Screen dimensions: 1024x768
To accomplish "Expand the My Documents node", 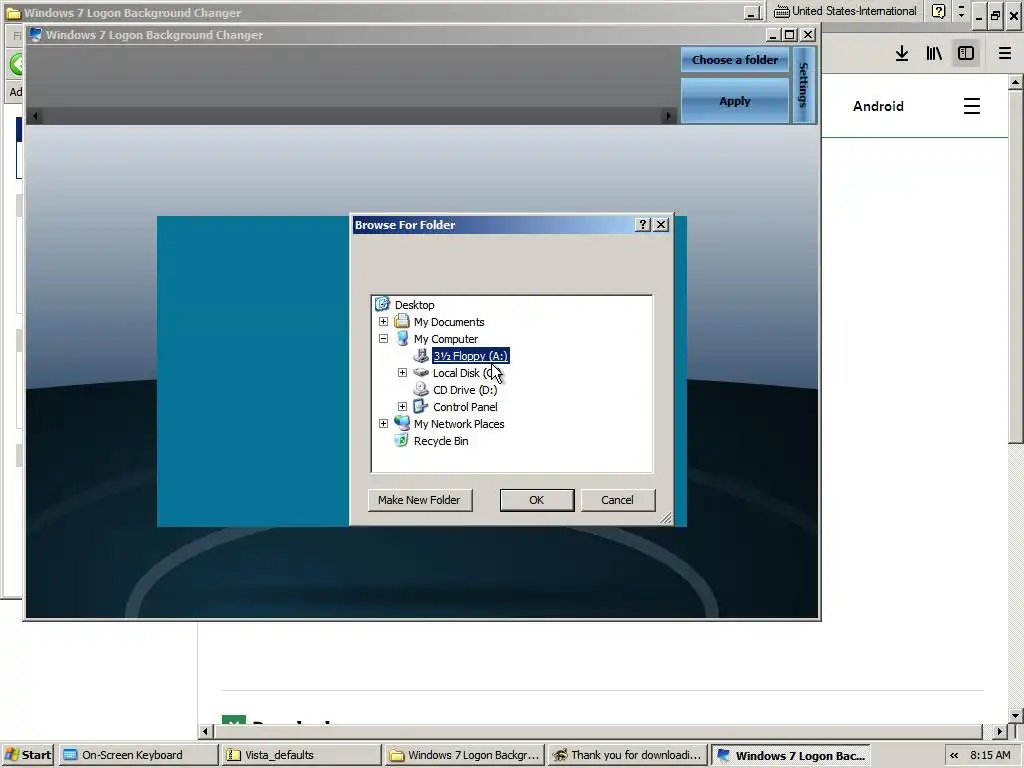I will click(383, 321).
